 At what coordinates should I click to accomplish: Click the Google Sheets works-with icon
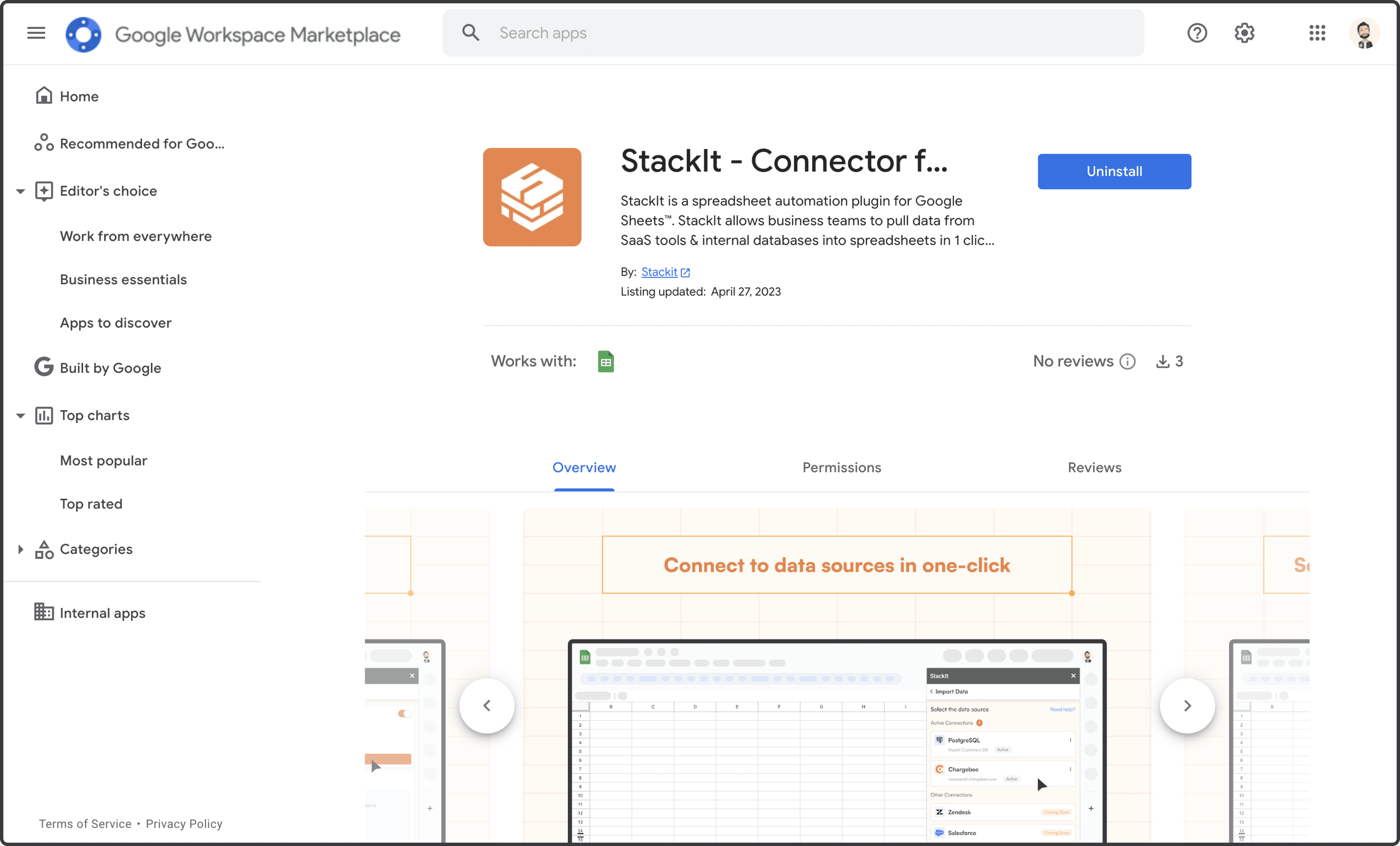[606, 361]
